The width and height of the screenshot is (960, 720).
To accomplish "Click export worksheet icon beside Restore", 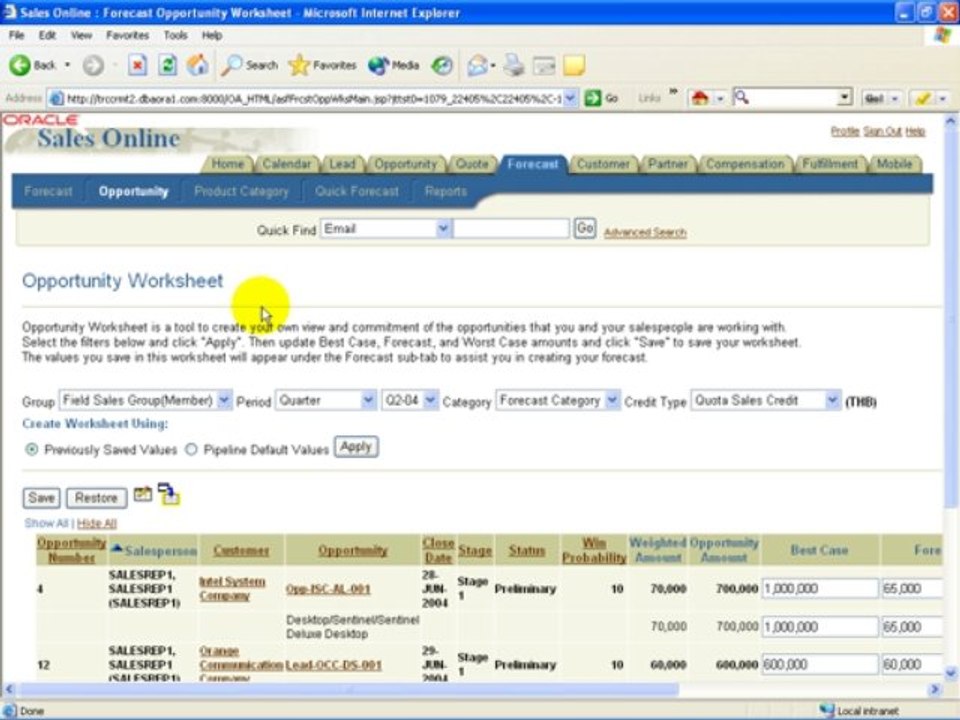I will [143, 494].
